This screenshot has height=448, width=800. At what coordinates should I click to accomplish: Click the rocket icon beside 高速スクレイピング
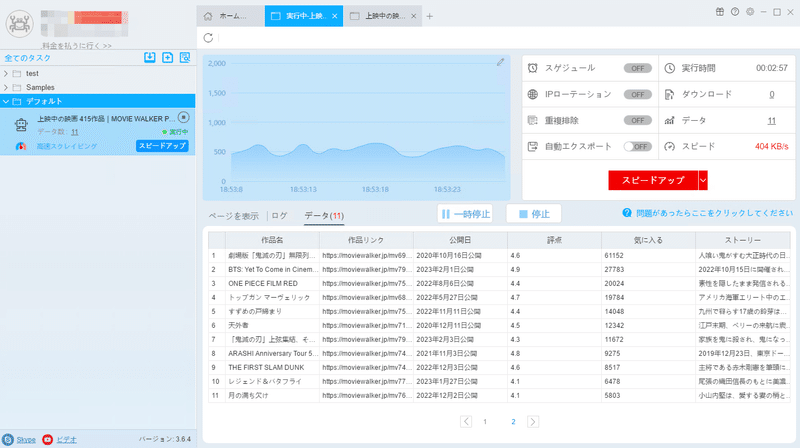coord(21,146)
